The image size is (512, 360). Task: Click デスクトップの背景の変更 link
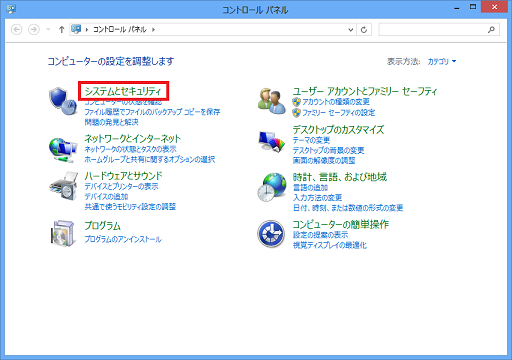coord(328,150)
